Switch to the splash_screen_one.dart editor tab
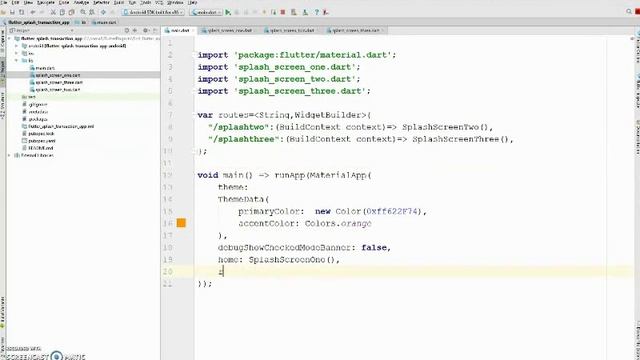Image resolution: width=640 pixels, height=360 pixels. point(229,30)
